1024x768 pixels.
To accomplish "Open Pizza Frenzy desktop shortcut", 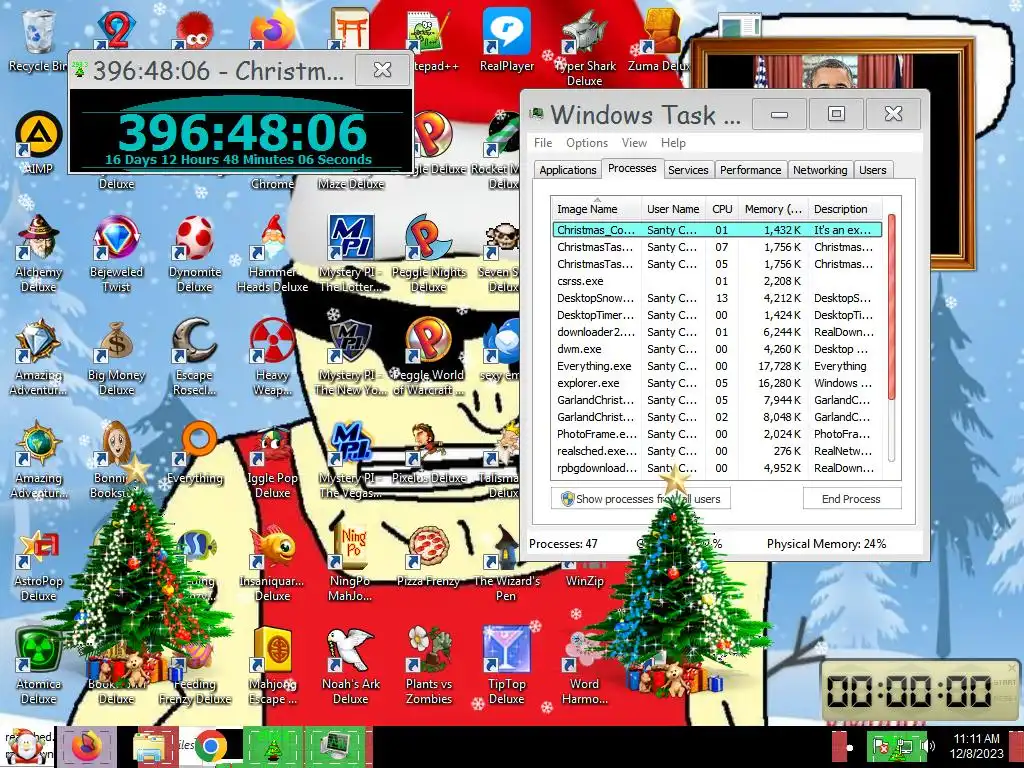I will (x=428, y=556).
